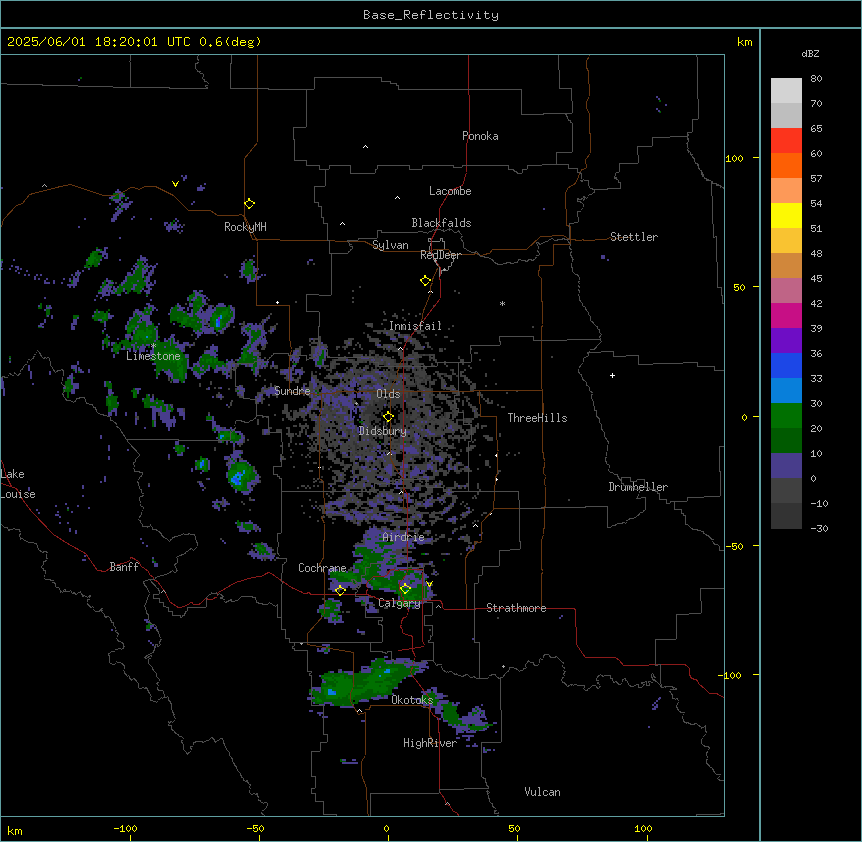Click the white plus marker north of Drumheller
Image resolution: width=862 pixels, height=842 pixels.
coord(612,375)
